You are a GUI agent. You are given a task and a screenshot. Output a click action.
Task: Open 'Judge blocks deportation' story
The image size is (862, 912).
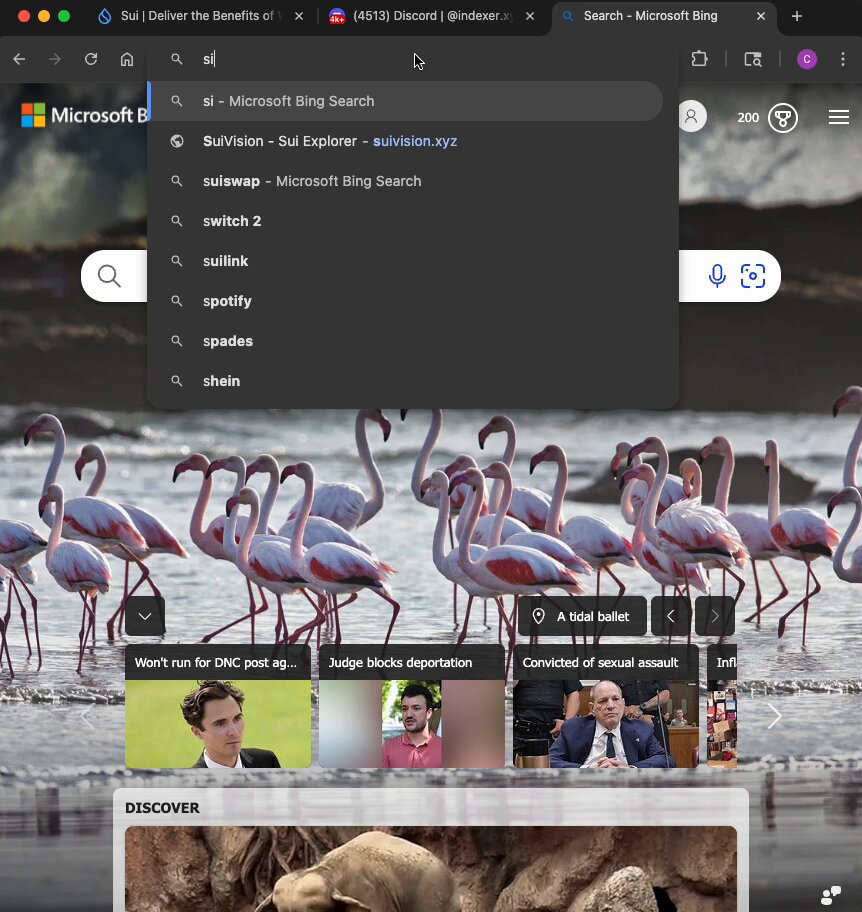[412, 706]
